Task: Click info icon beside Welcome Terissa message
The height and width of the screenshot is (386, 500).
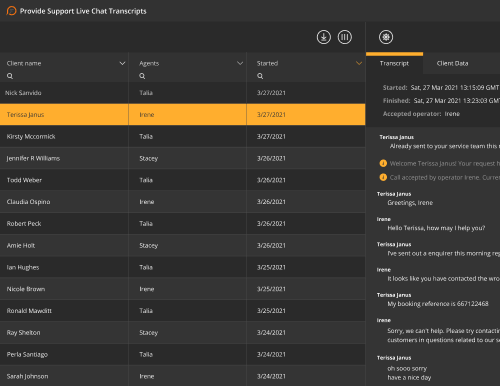Action: [383, 163]
